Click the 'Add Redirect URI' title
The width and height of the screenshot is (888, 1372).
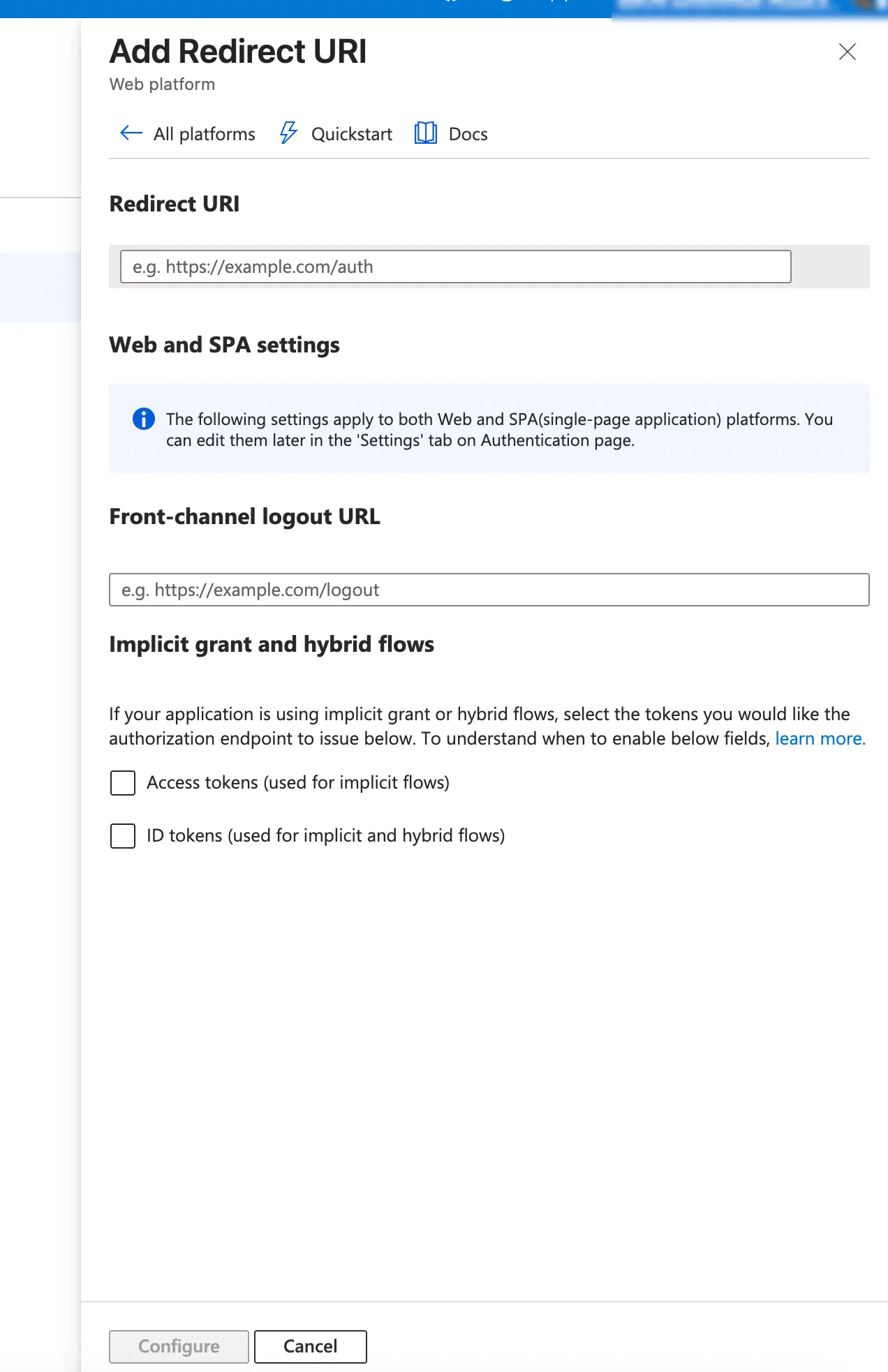tap(238, 52)
